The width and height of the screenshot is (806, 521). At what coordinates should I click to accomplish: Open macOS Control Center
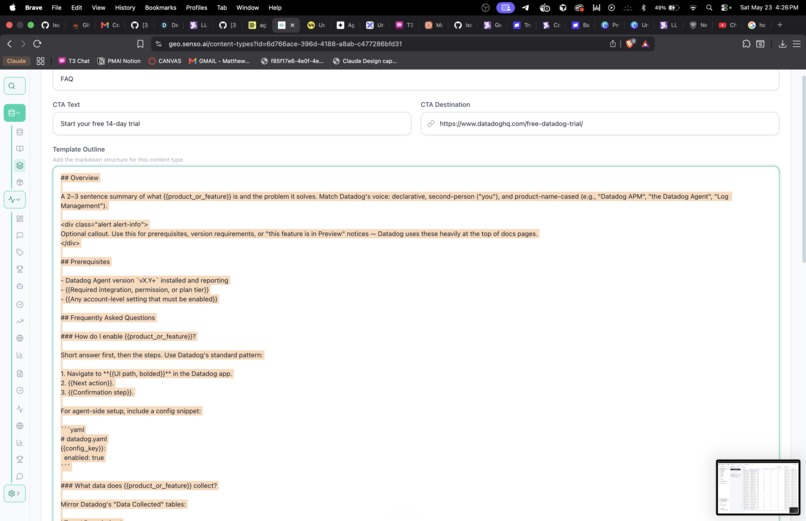pos(725,8)
